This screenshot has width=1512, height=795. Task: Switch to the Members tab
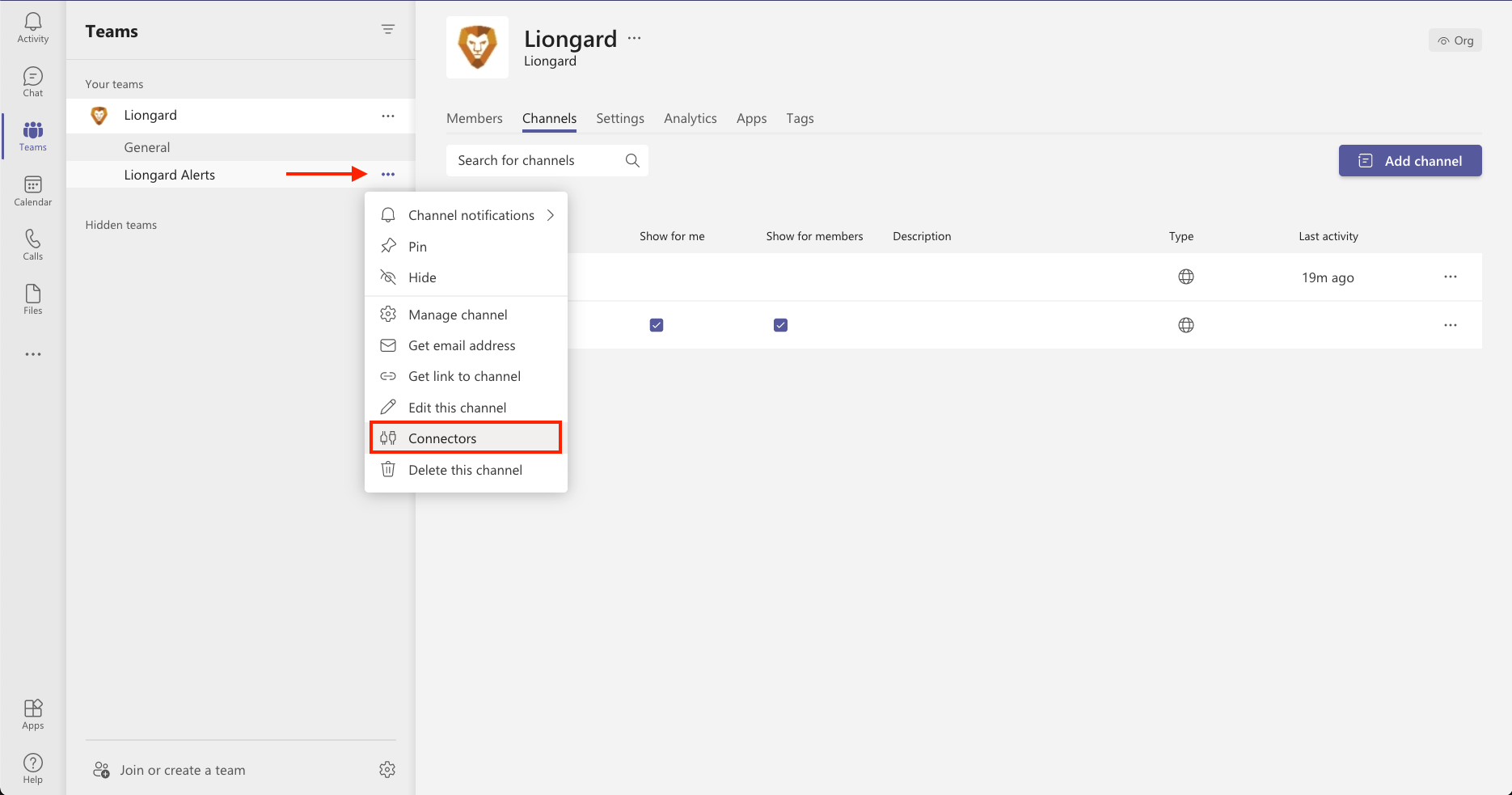tap(475, 118)
